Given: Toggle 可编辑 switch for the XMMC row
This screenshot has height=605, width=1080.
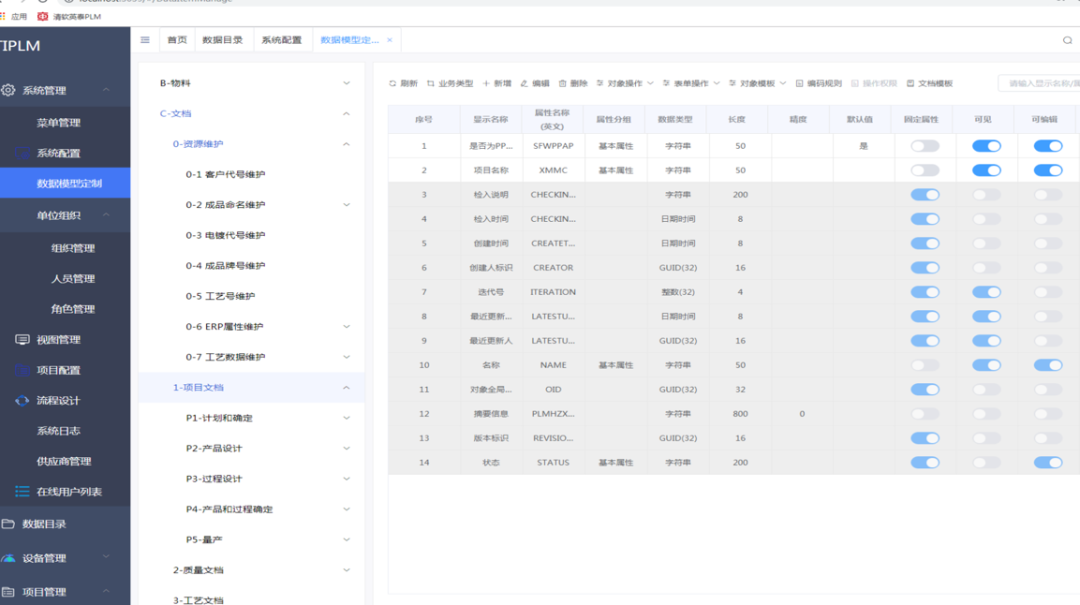Looking at the screenshot, I should click(1048, 170).
